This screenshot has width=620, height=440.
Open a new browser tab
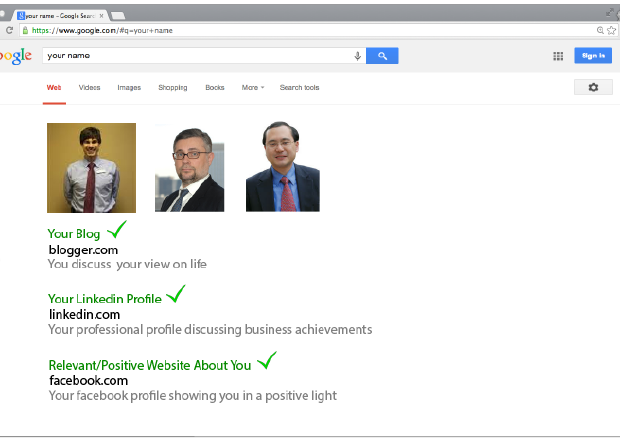[x=118, y=16]
